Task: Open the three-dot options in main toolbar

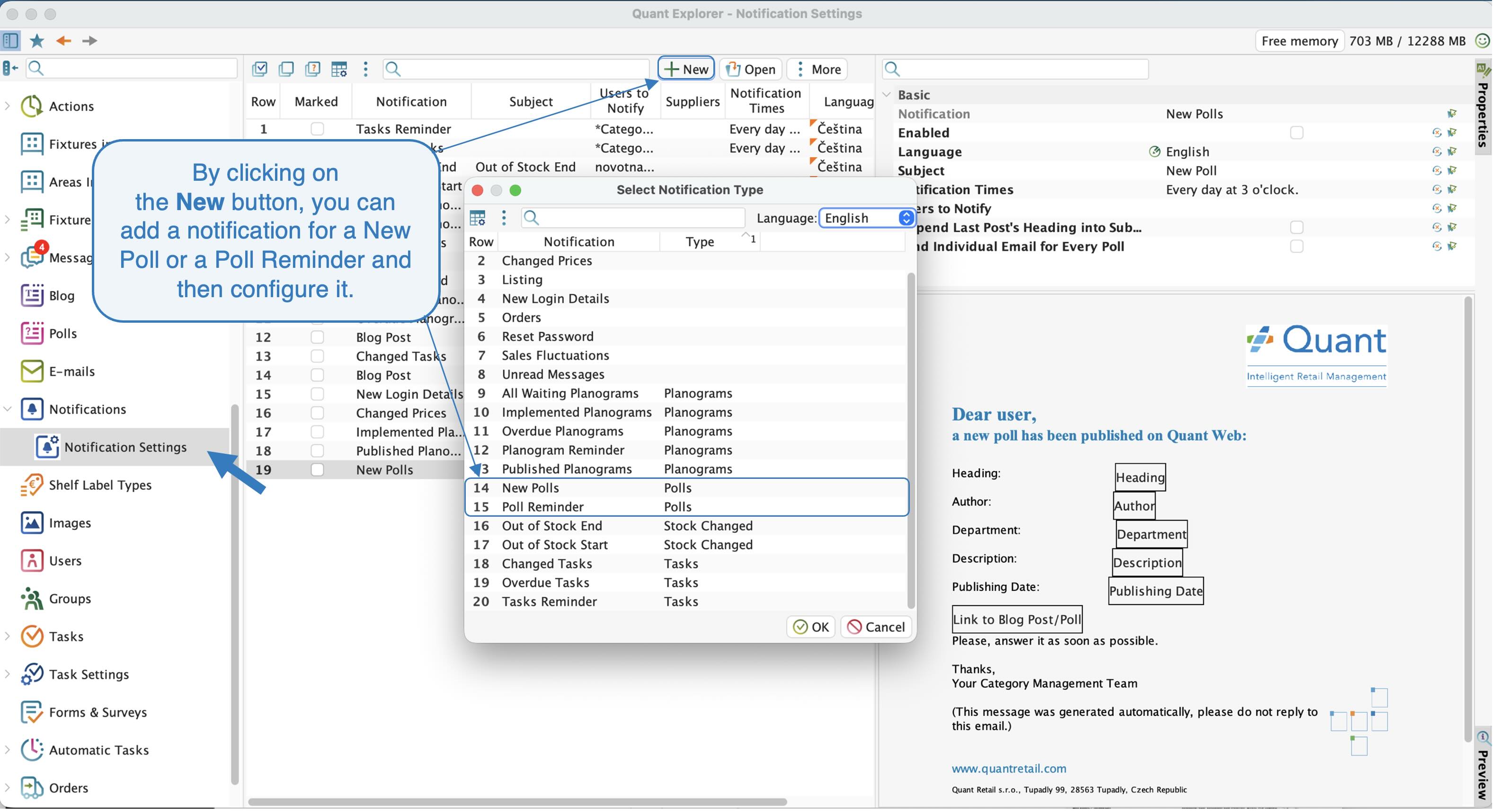Action: [366, 69]
